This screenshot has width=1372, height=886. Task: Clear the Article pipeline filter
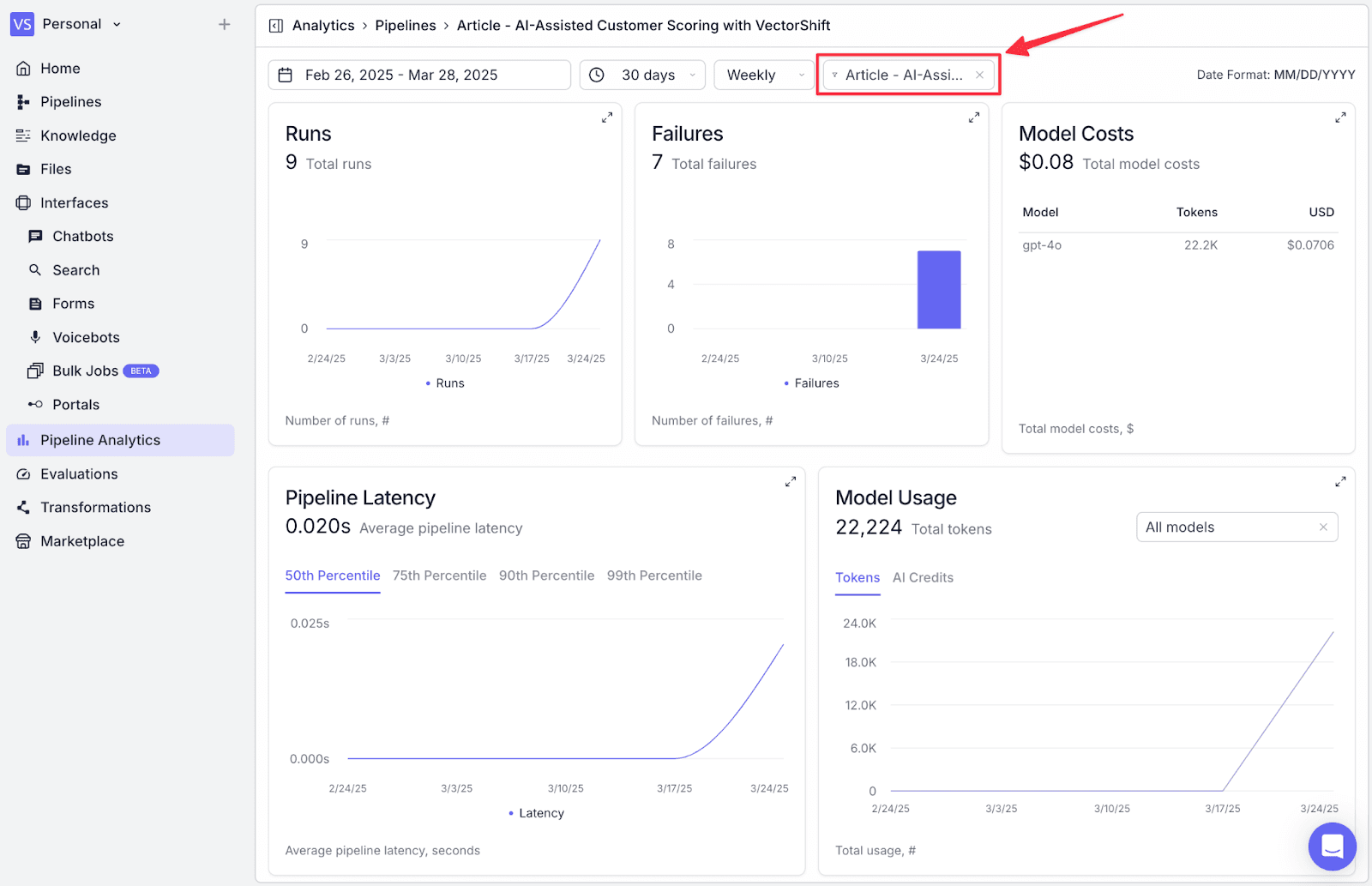tap(979, 75)
